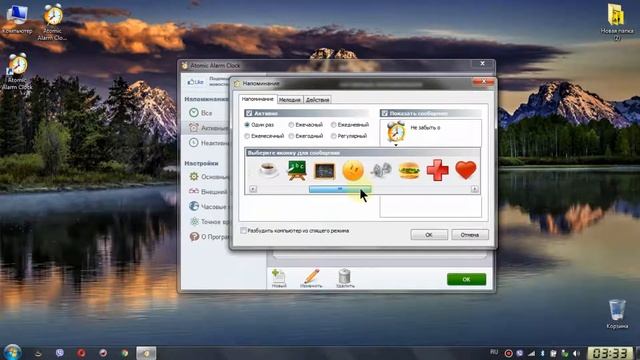
Task: Pick the gray dumbbell message icon
Action: [381, 170]
